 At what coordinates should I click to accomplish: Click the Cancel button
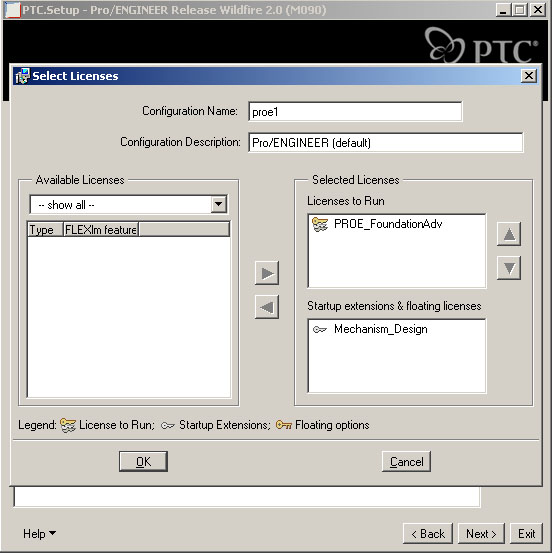[x=406, y=462]
